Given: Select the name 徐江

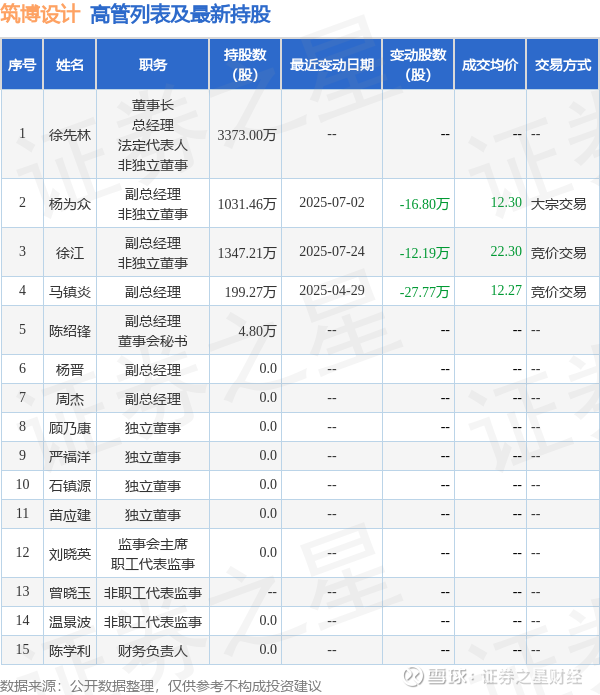Looking at the screenshot, I should 70,253.
